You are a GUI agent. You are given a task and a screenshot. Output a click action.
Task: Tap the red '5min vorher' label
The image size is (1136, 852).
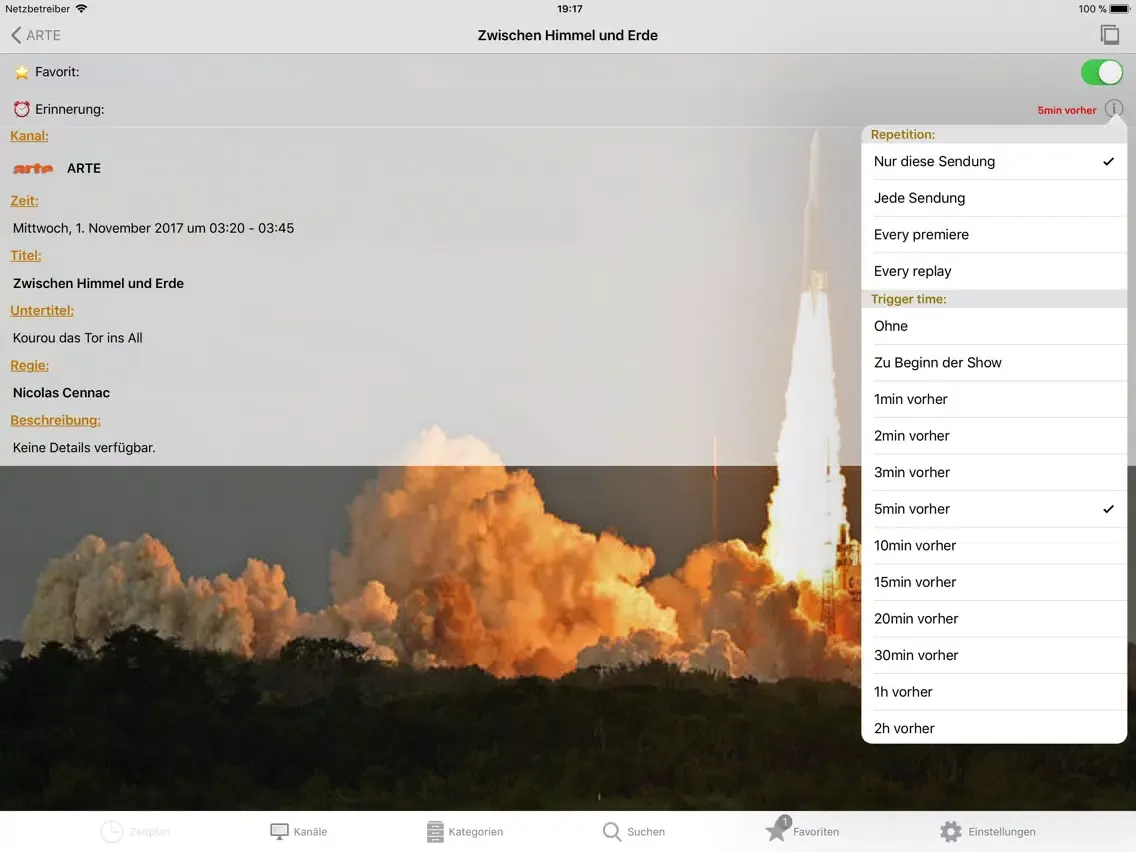(1066, 110)
